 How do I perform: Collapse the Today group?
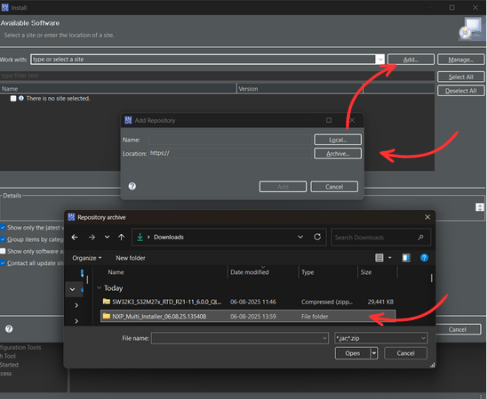coord(99,288)
